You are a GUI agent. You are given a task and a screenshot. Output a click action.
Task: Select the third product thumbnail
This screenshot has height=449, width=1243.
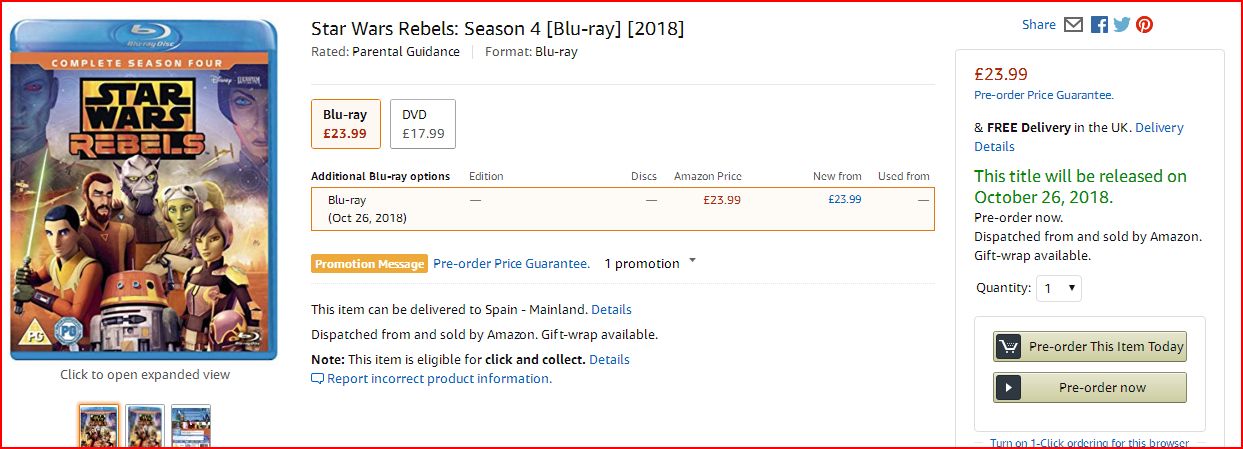191,427
